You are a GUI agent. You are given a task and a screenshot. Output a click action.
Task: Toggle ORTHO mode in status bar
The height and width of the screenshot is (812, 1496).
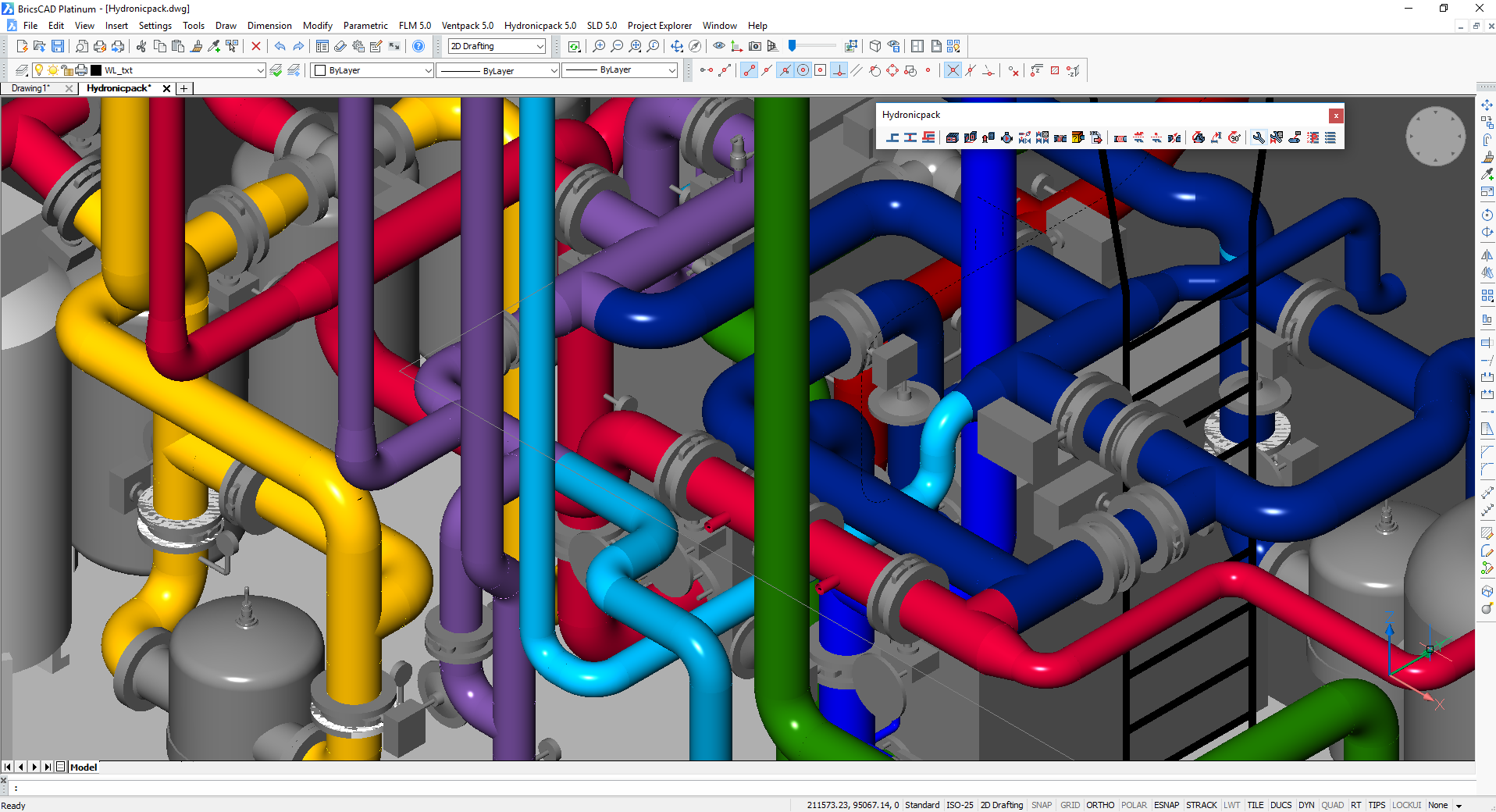tap(1099, 805)
